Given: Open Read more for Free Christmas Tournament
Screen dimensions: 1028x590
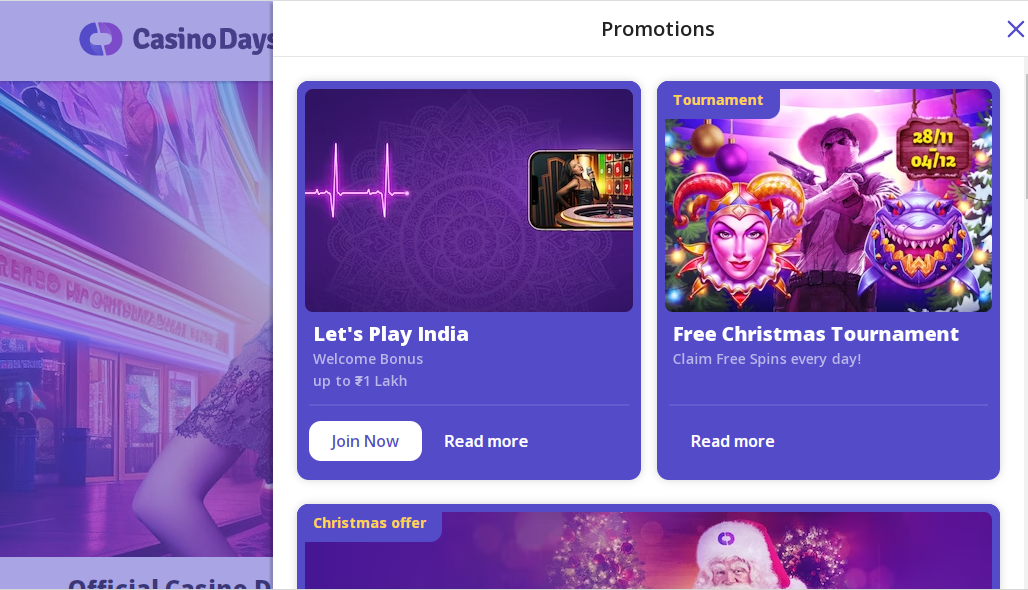Looking at the screenshot, I should point(732,441).
